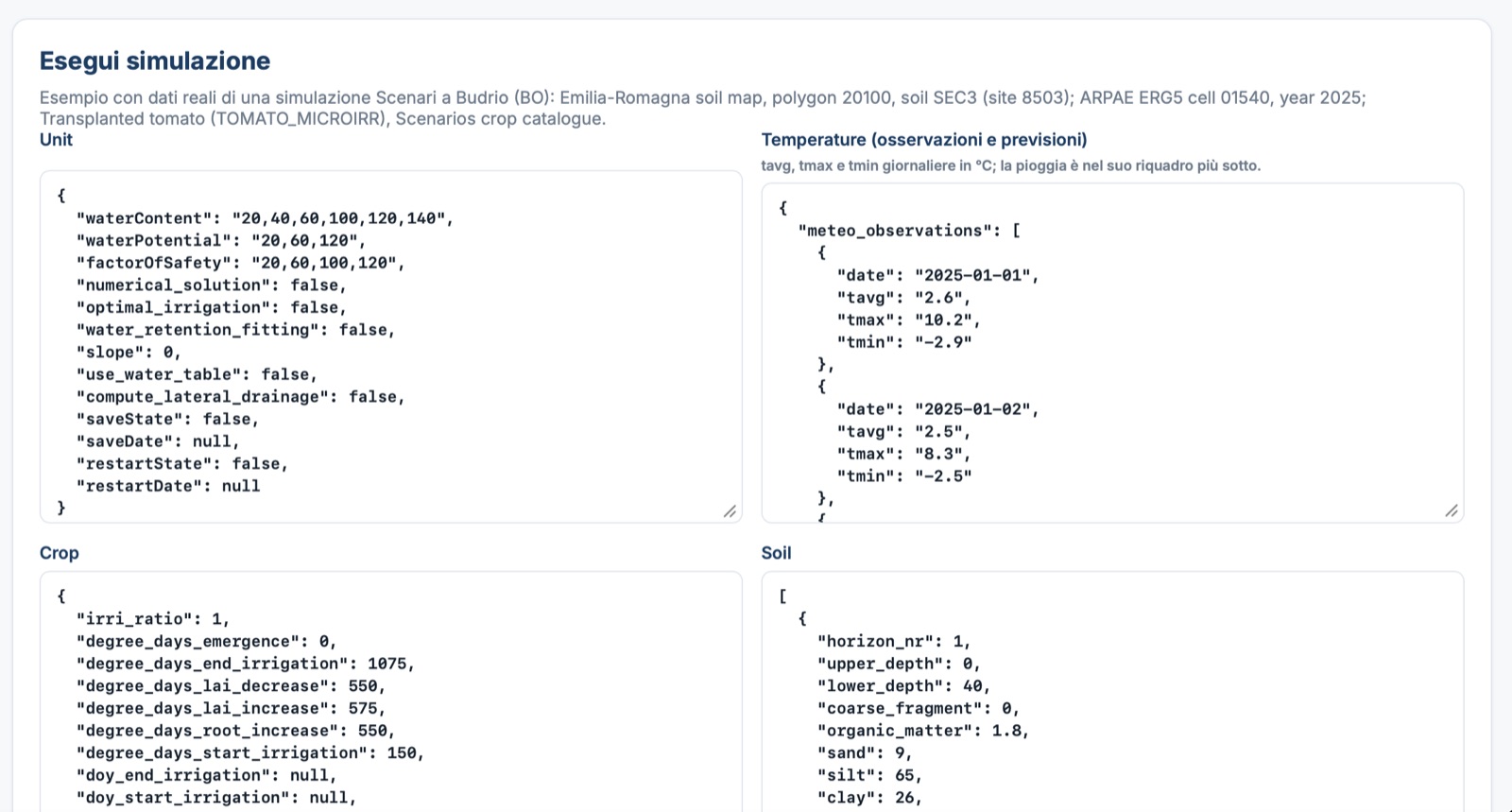Click the "organic_matter": 1.8 line

(922, 731)
